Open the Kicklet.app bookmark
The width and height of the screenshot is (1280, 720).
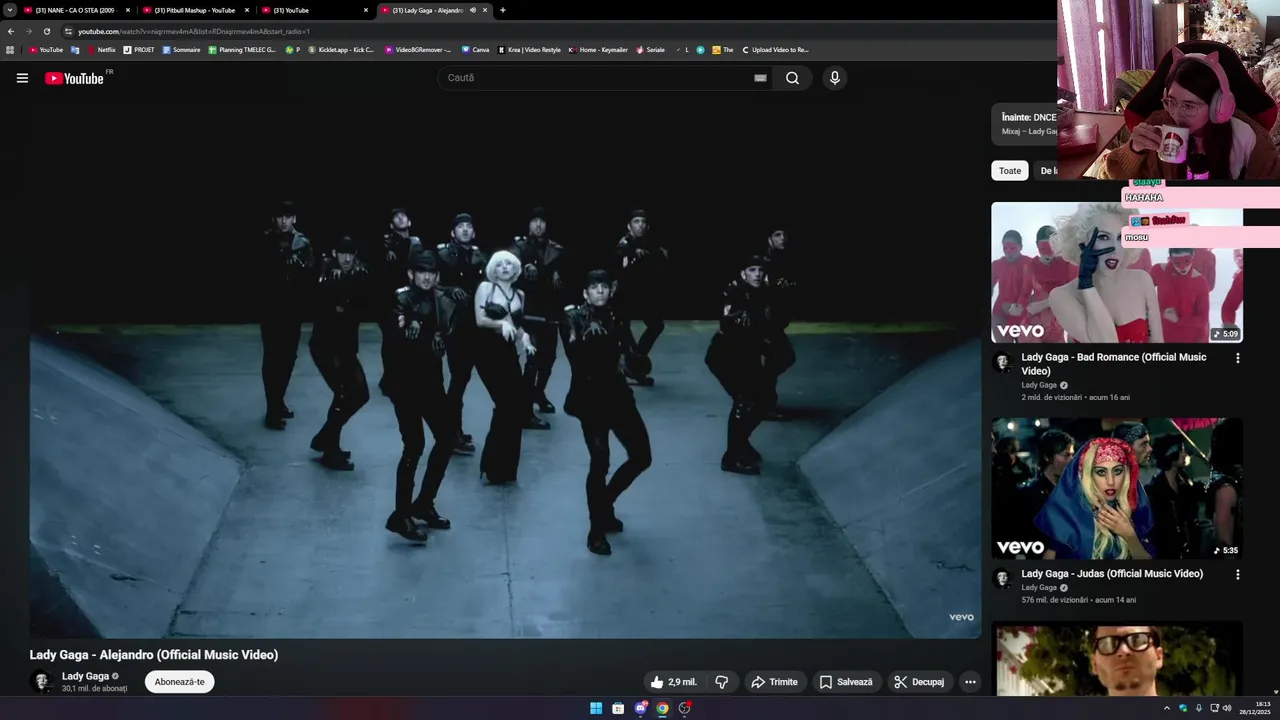[x=341, y=49]
